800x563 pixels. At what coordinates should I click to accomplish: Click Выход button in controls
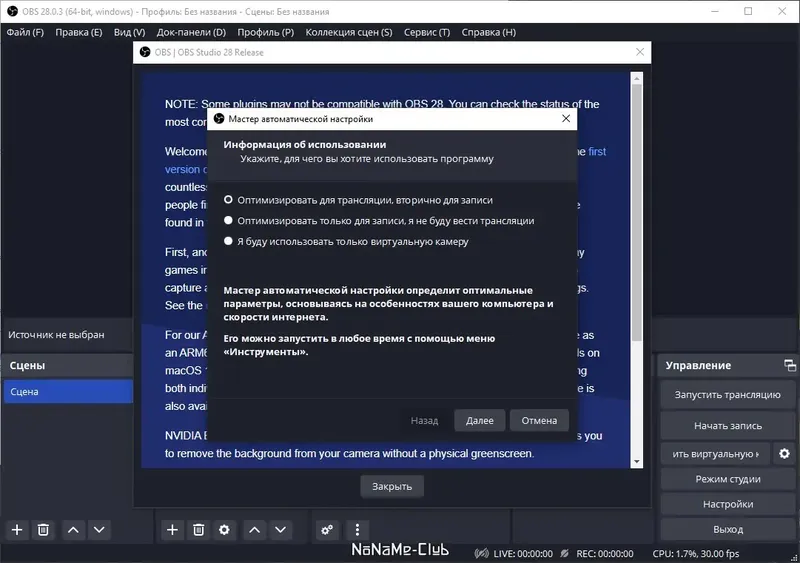tap(728, 529)
